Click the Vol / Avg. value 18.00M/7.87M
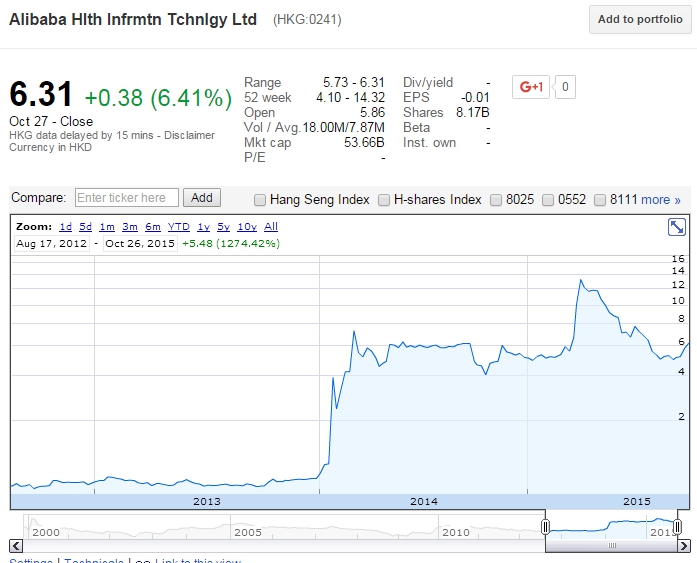 point(344,128)
